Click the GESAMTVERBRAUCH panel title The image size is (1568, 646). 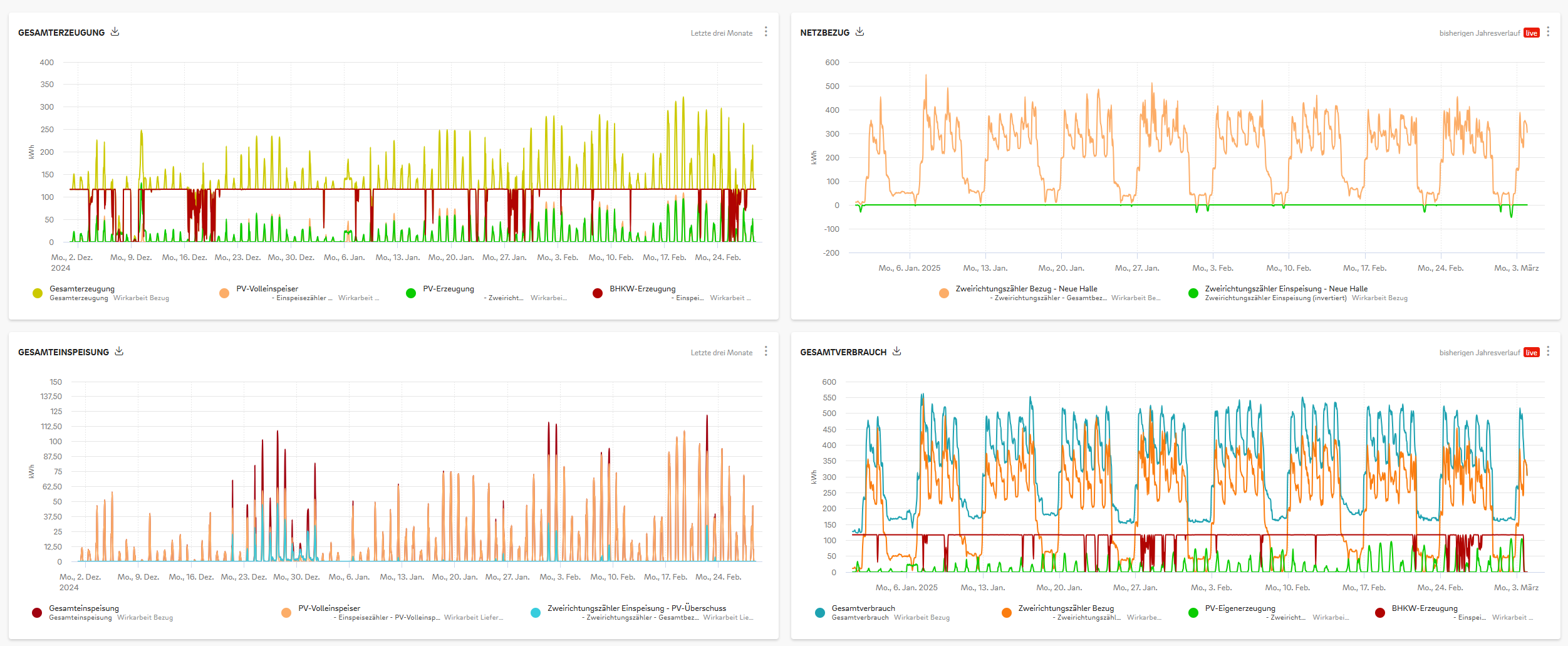(843, 352)
